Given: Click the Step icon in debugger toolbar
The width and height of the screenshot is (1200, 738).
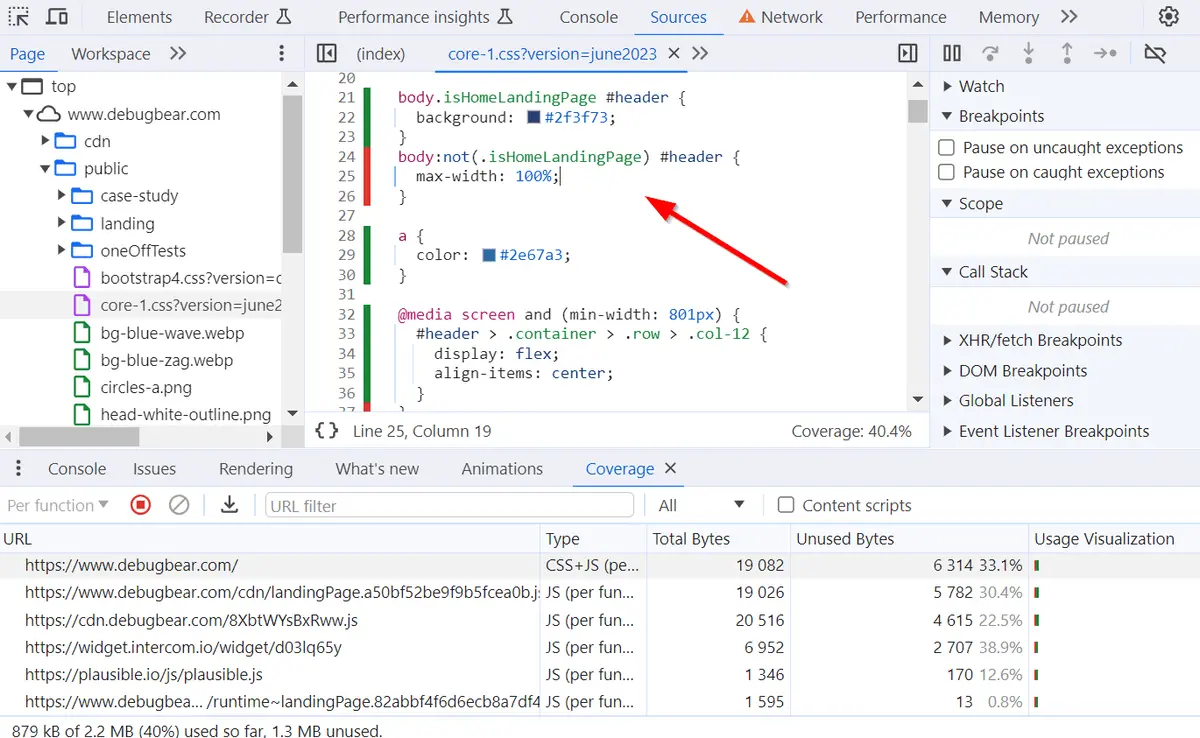Looking at the screenshot, I should click(1105, 54).
